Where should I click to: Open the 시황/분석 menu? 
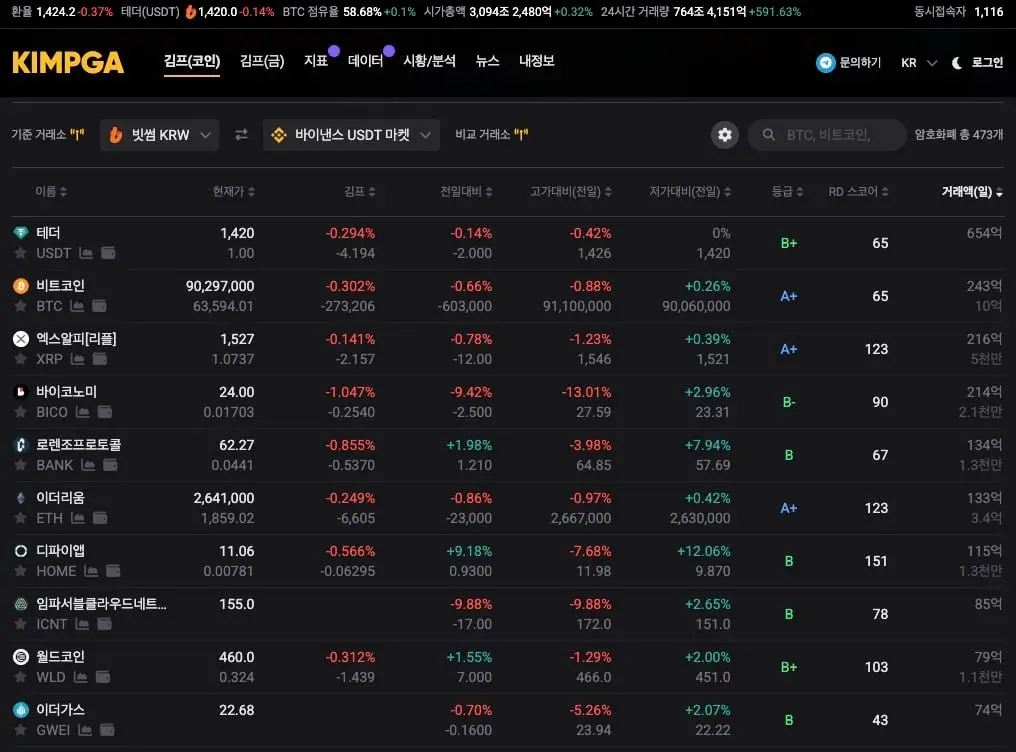430,61
